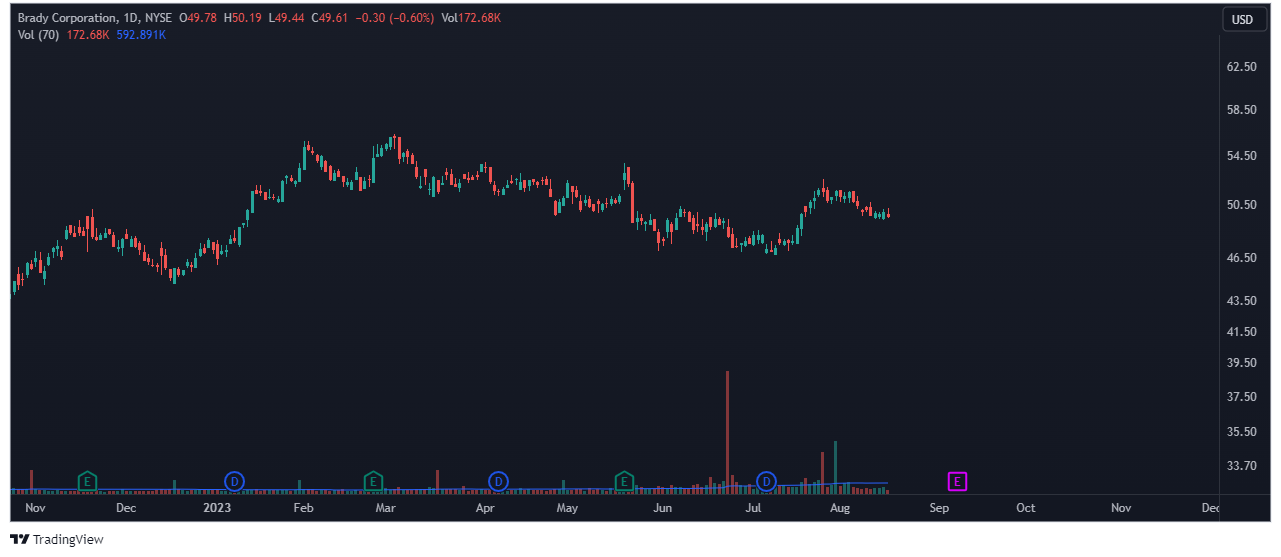The height and width of the screenshot is (557, 1281).
Task: Click the blue 592.891K volume average value
Action: [x=140, y=35]
